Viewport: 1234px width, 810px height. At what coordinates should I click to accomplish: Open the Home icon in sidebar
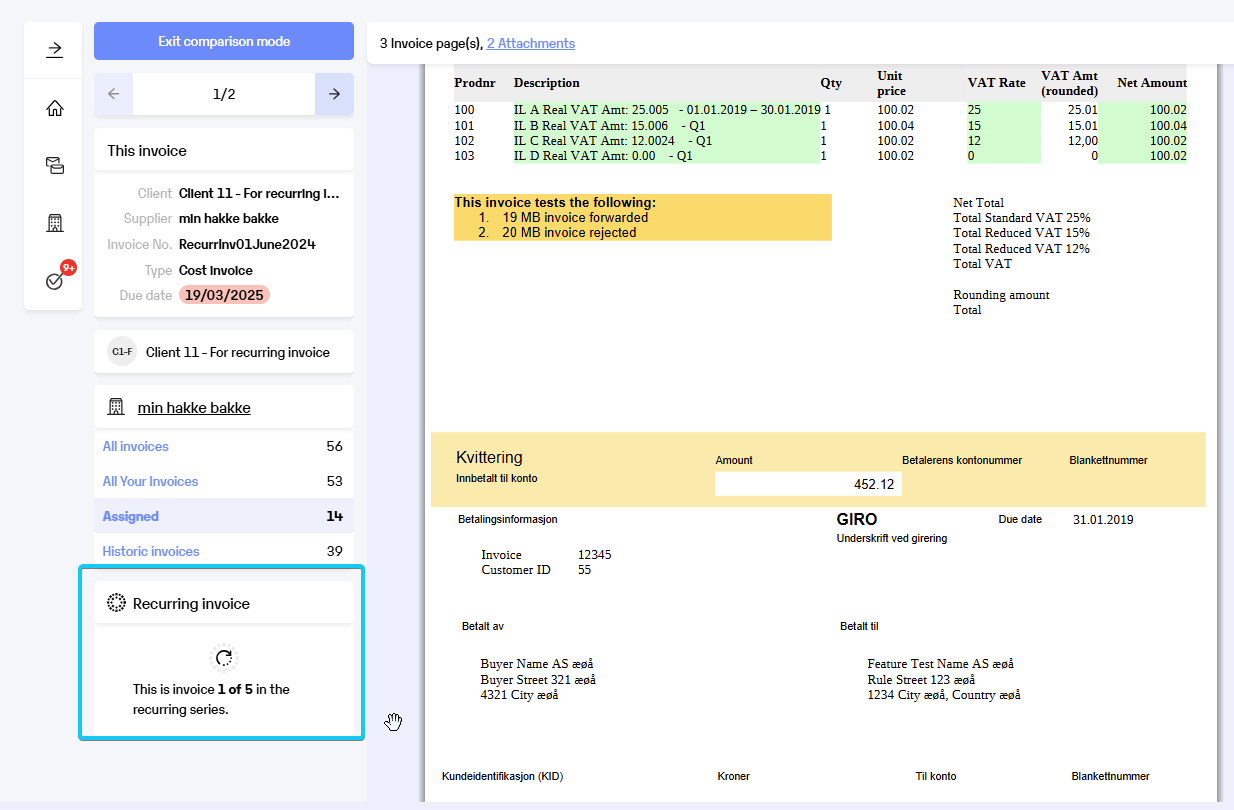[54, 108]
